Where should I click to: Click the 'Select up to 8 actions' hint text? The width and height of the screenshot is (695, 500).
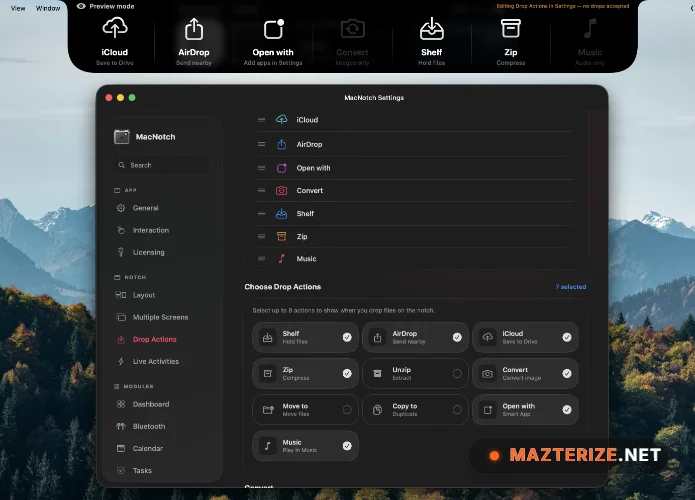(x=344, y=310)
